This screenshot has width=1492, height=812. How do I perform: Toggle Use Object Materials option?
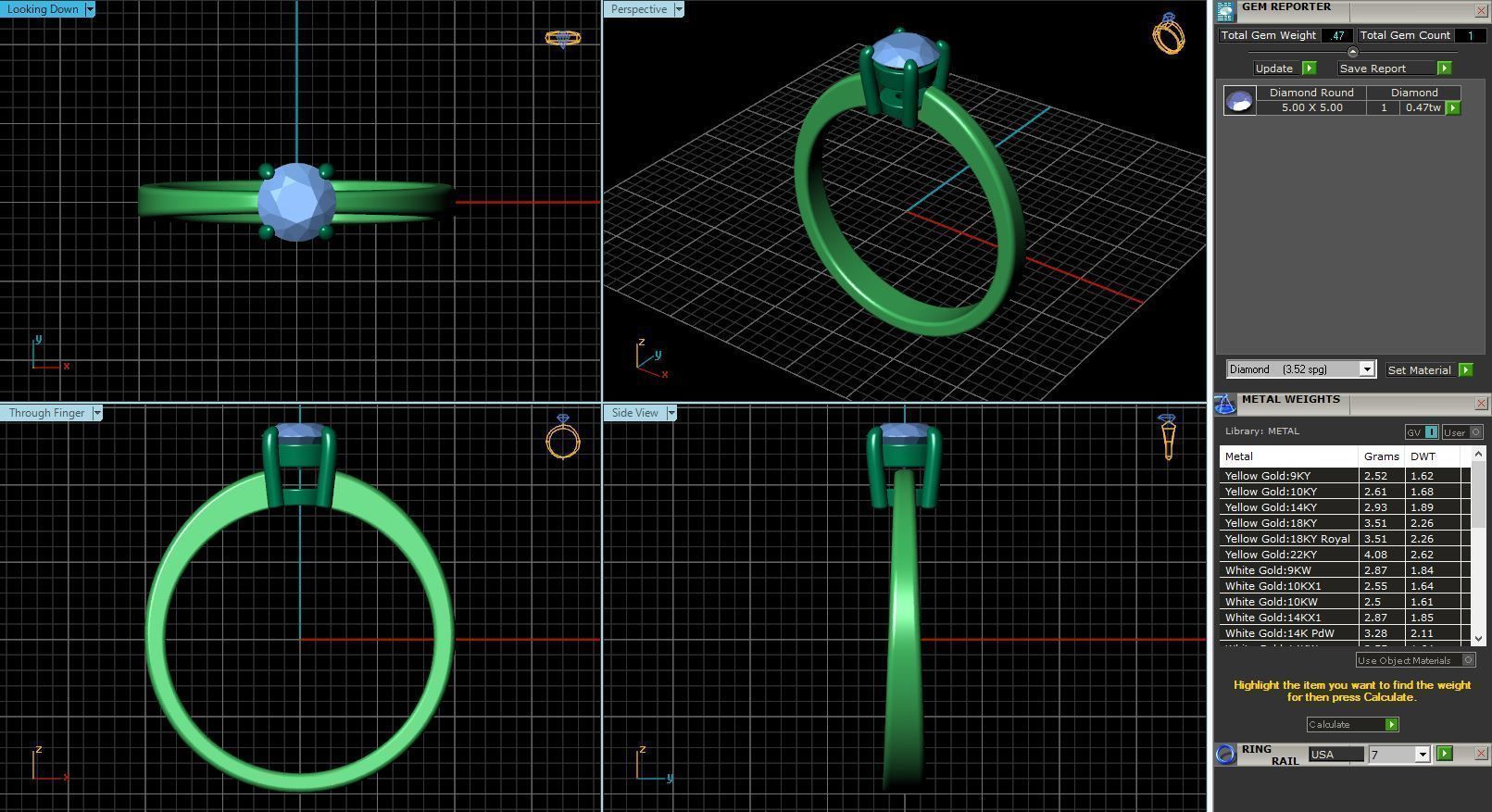click(1415, 660)
